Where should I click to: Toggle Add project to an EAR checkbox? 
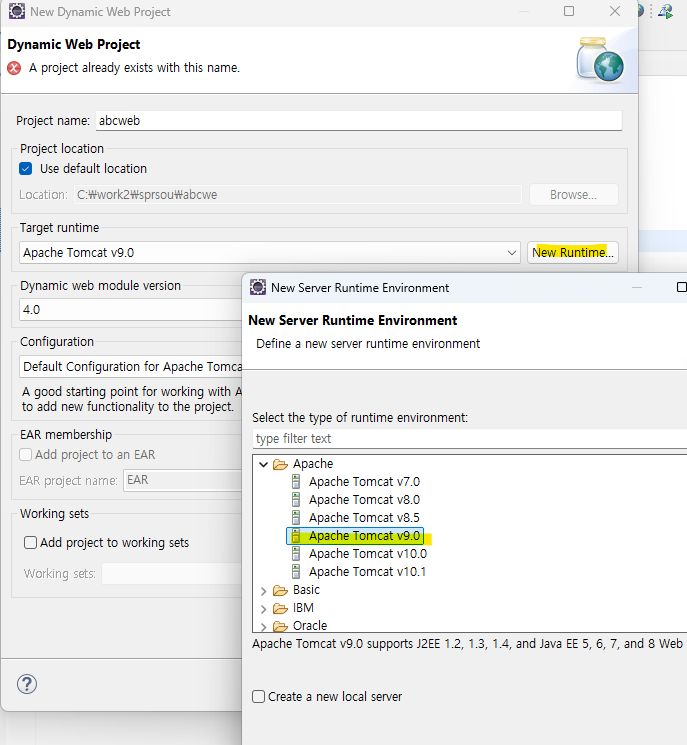[26, 455]
